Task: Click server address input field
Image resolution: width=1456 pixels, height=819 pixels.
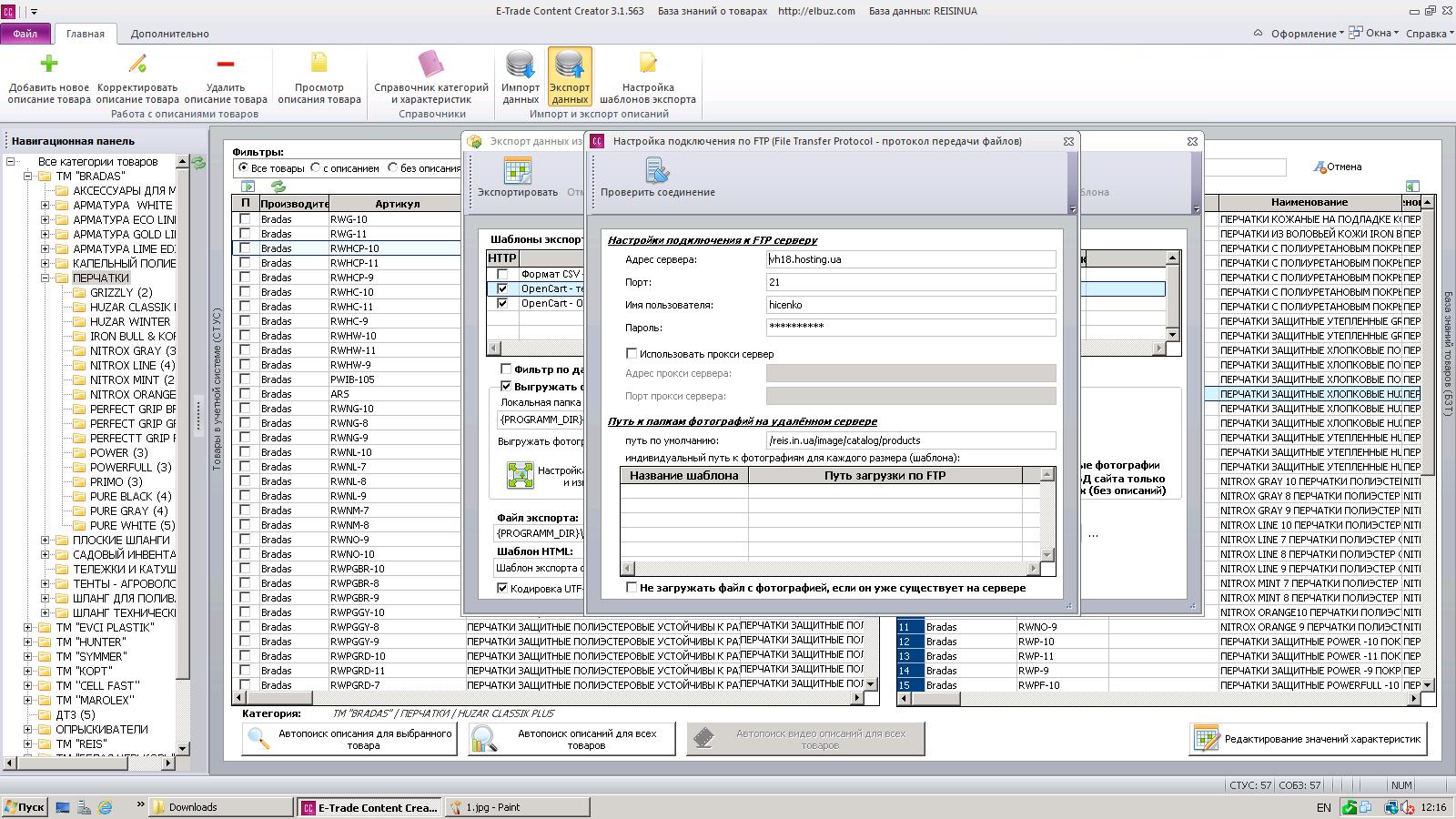Action: [911, 259]
